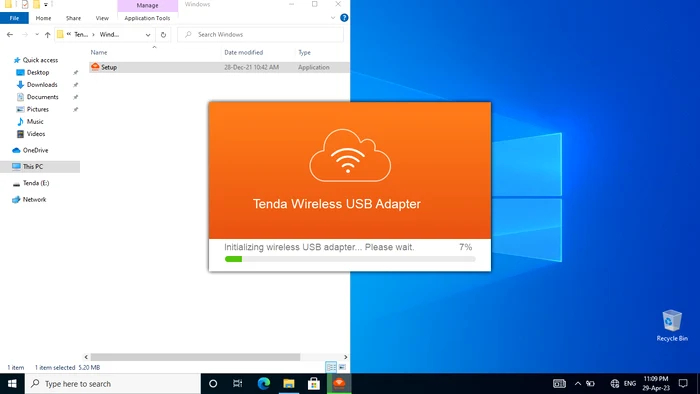Open network globe tray icon
Viewport: 700px width, 394px height.
(615, 384)
